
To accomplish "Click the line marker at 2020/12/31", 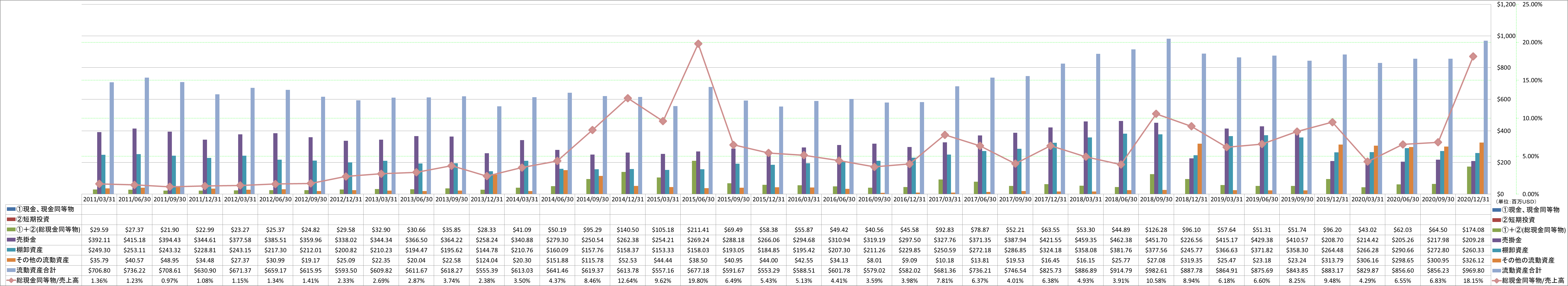I will pos(1473,56).
